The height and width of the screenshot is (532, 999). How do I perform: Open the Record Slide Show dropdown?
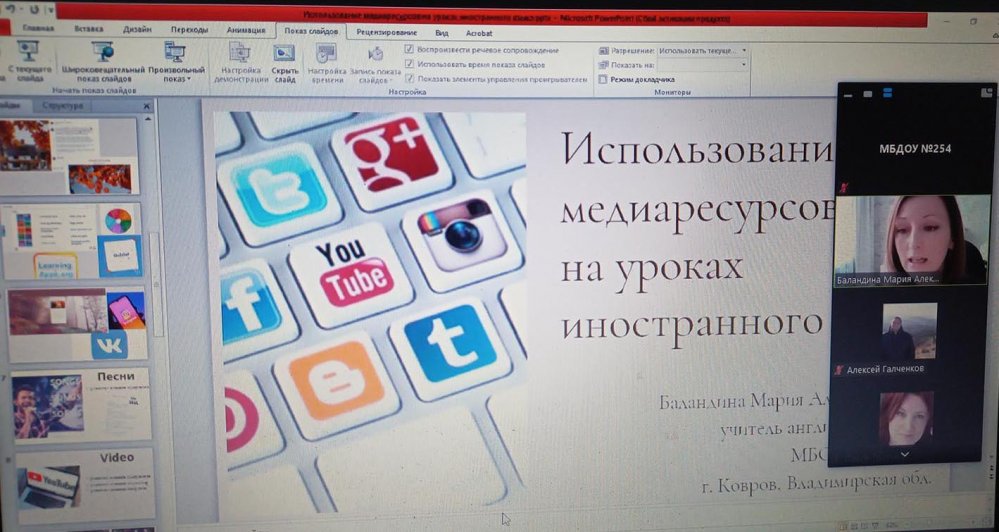click(x=375, y=62)
